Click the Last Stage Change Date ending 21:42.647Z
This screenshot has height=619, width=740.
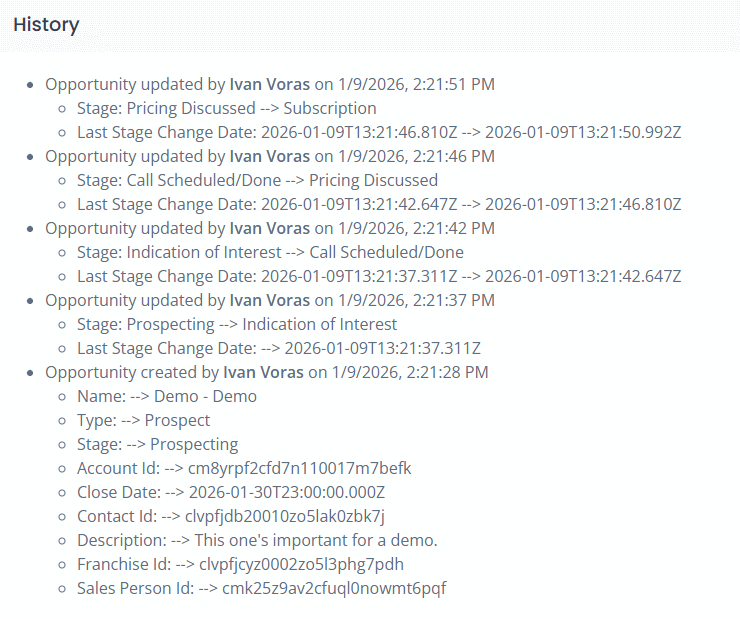379,276
